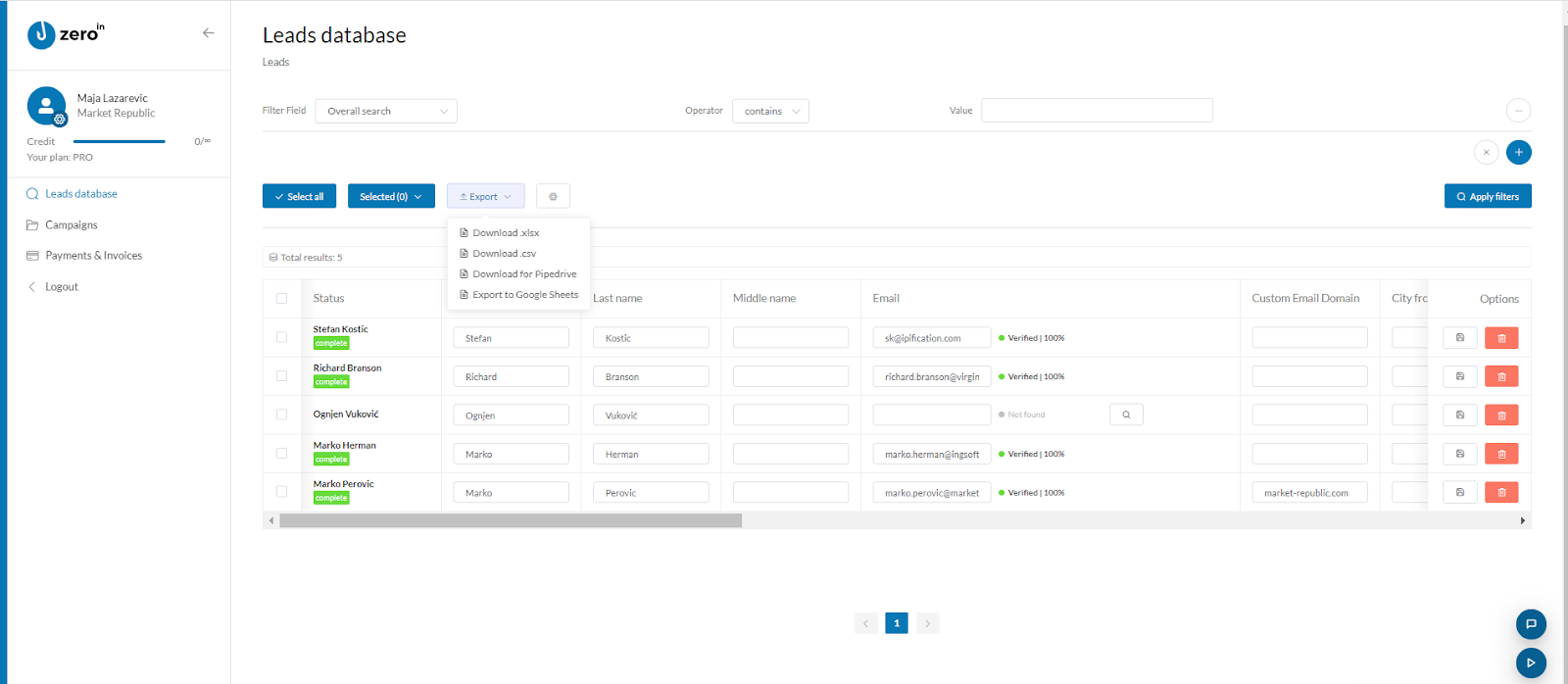
Task: Focus the filter Value input field
Action: pos(1097,111)
